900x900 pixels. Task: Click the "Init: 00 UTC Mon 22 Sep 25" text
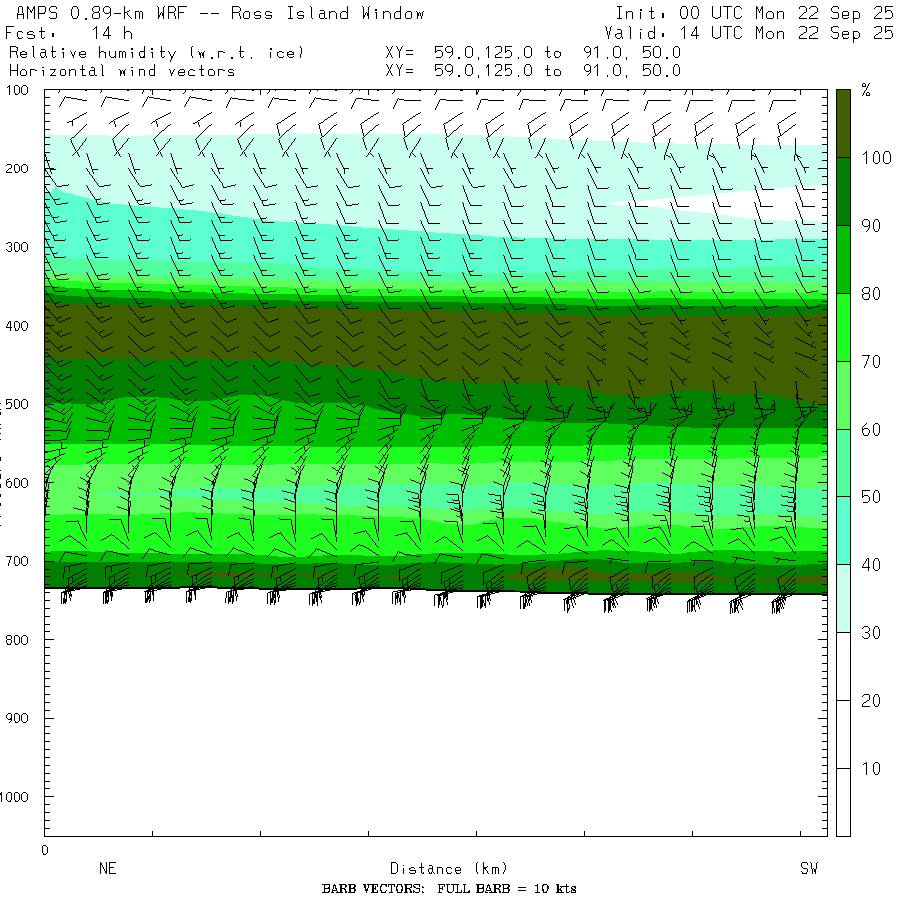tap(754, 13)
